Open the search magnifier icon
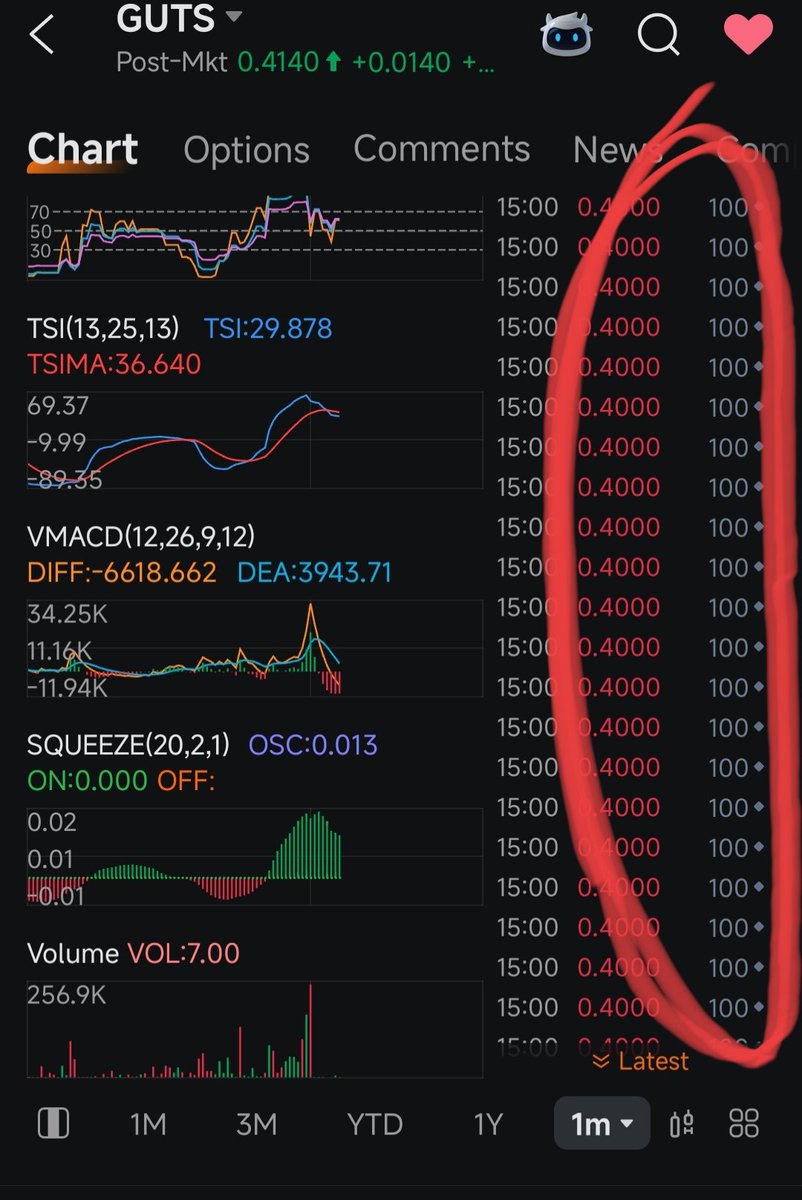This screenshot has height=1200, width=802. point(659,35)
